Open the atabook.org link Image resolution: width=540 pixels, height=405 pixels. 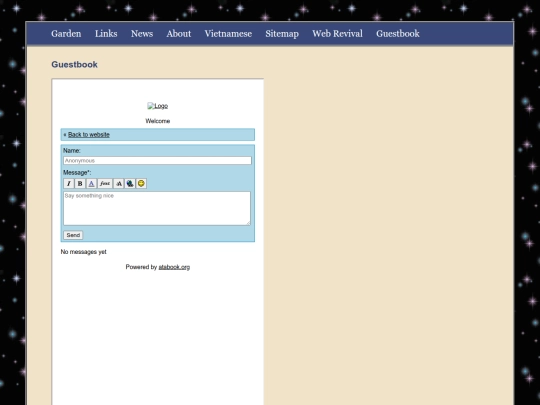[x=174, y=267]
